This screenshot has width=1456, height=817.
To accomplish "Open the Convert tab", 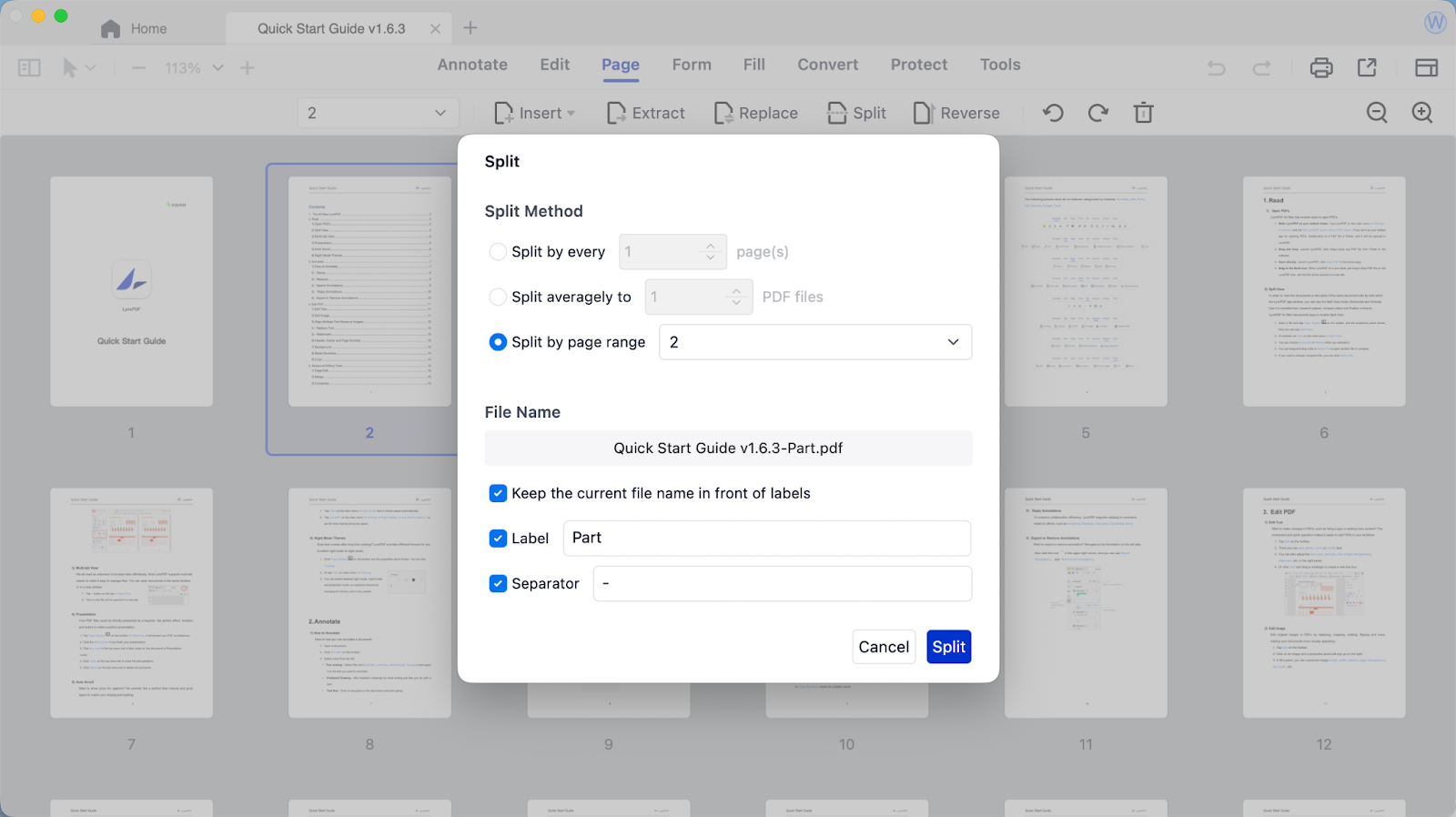I will point(827,65).
